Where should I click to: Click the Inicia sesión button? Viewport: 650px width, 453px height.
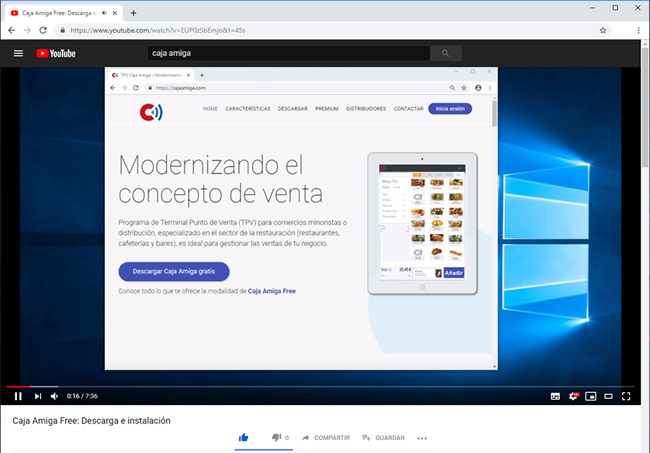tap(450, 109)
